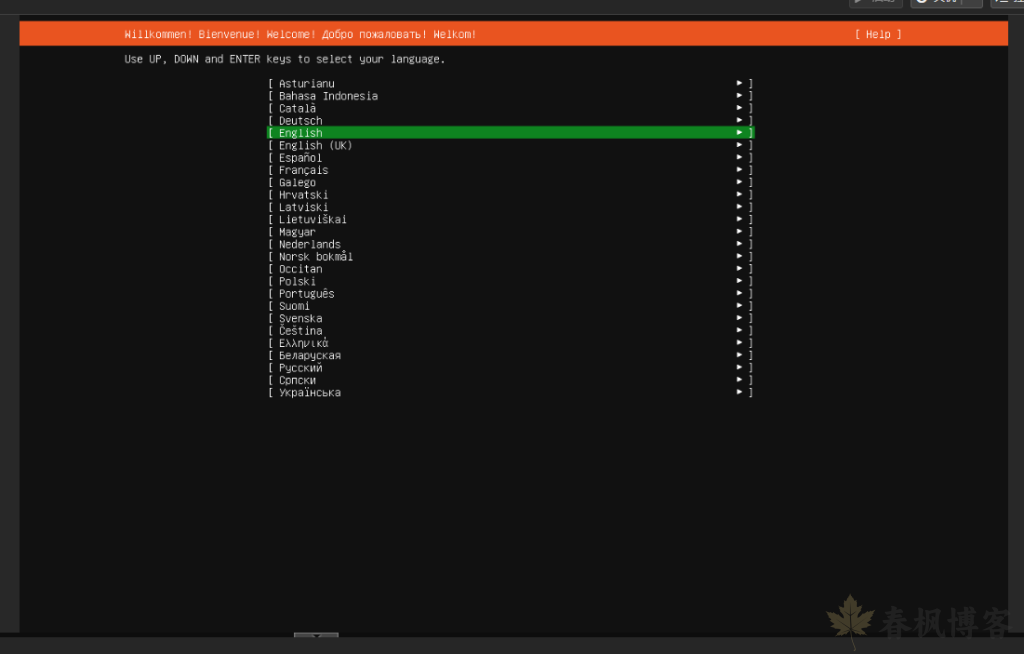Choose Русский from the list
This screenshot has height=654, width=1024.
pyautogui.click(x=511, y=368)
